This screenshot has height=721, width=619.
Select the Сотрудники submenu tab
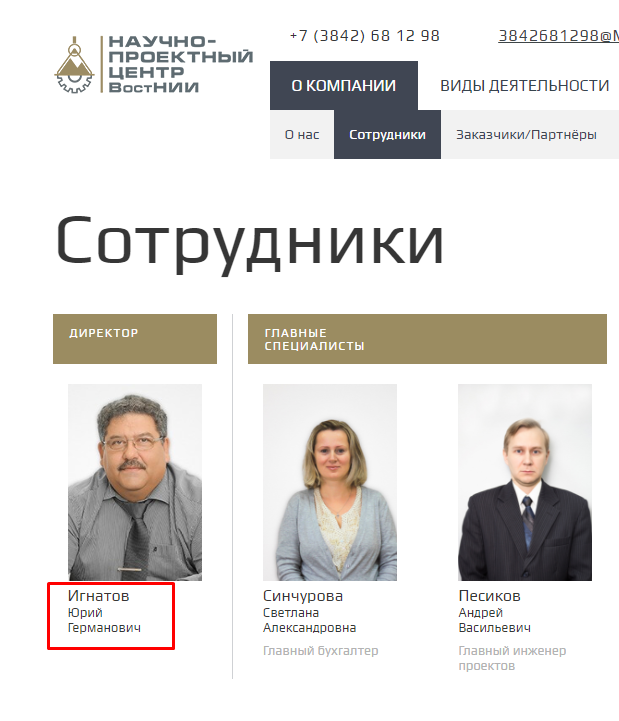(x=387, y=135)
